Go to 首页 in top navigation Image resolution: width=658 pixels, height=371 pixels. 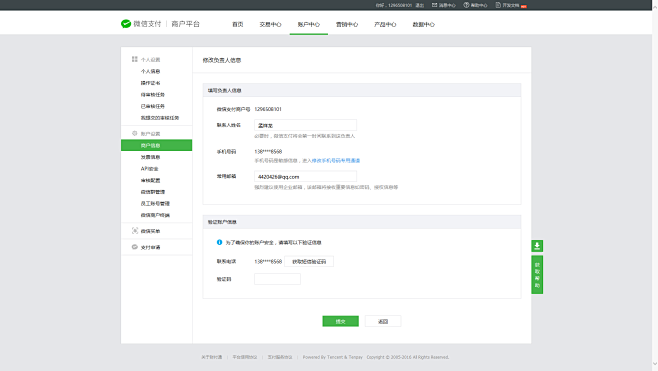(x=238, y=24)
